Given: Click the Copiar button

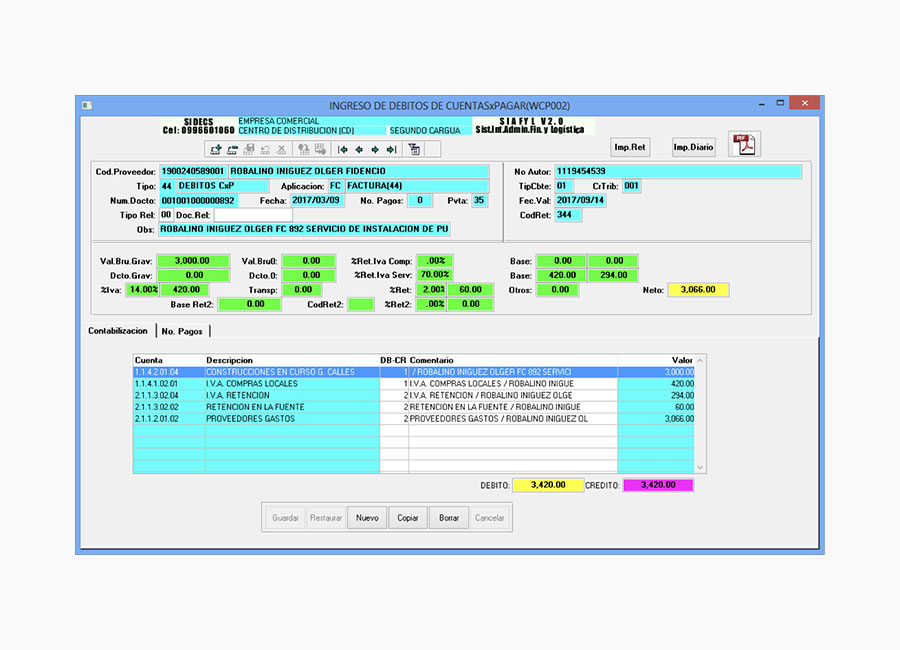Looking at the screenshot, I should [x=408, y=518].
